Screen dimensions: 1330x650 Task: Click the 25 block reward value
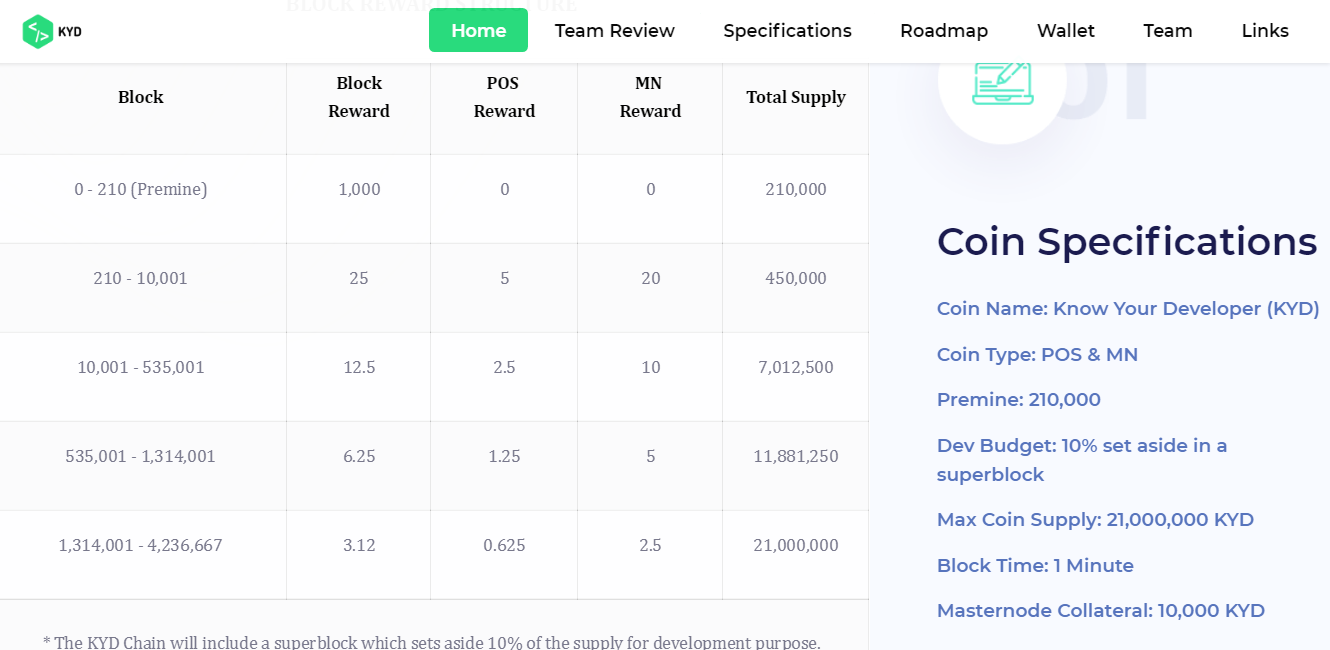pyautogui.click(x=359, y=278)
